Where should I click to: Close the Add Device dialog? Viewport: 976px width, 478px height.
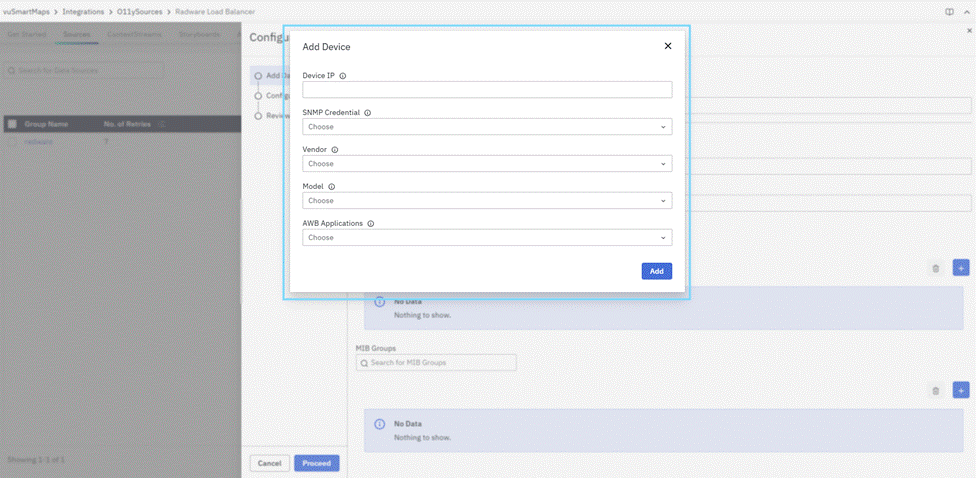668,46
